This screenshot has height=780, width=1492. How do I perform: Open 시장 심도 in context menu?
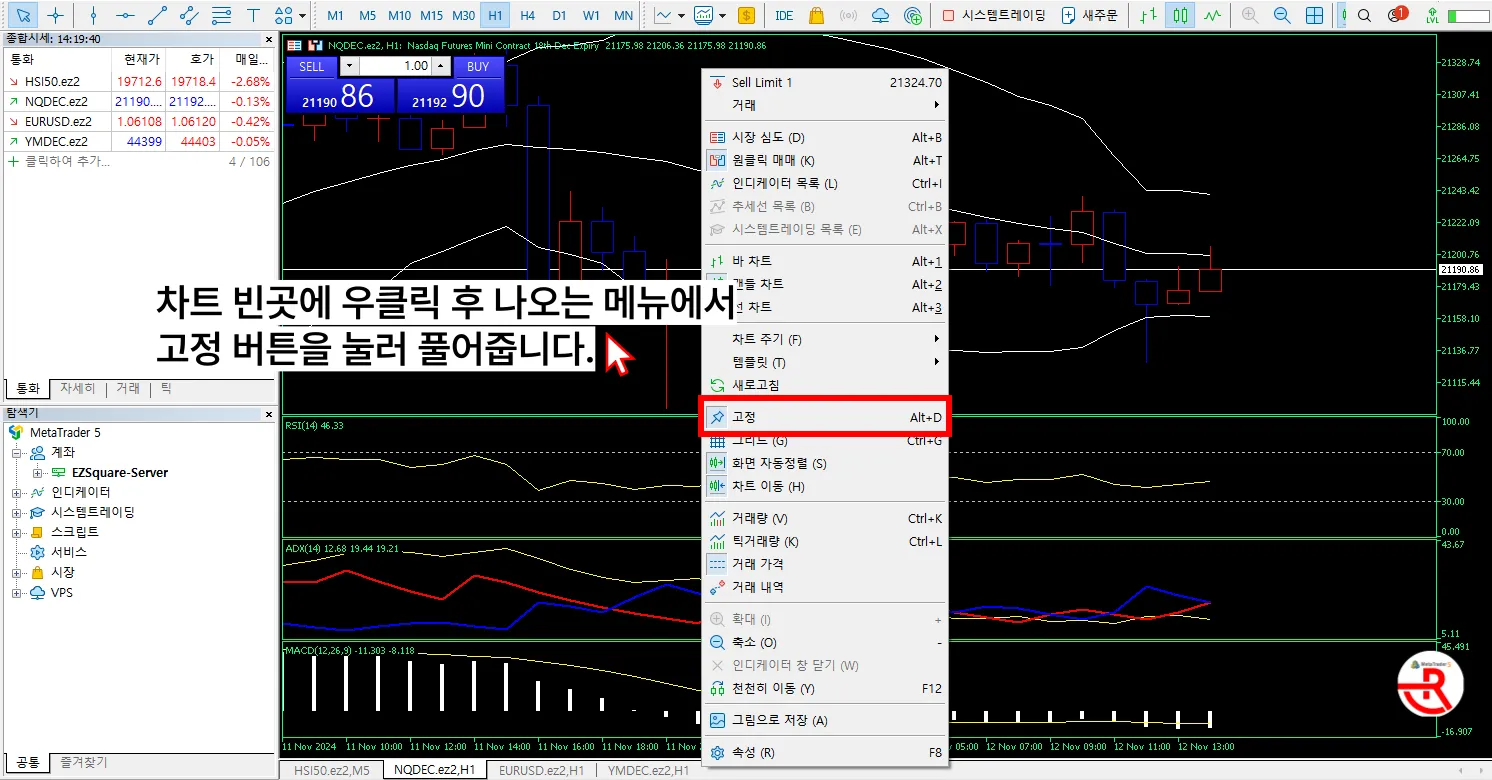(x=825, y=138)
